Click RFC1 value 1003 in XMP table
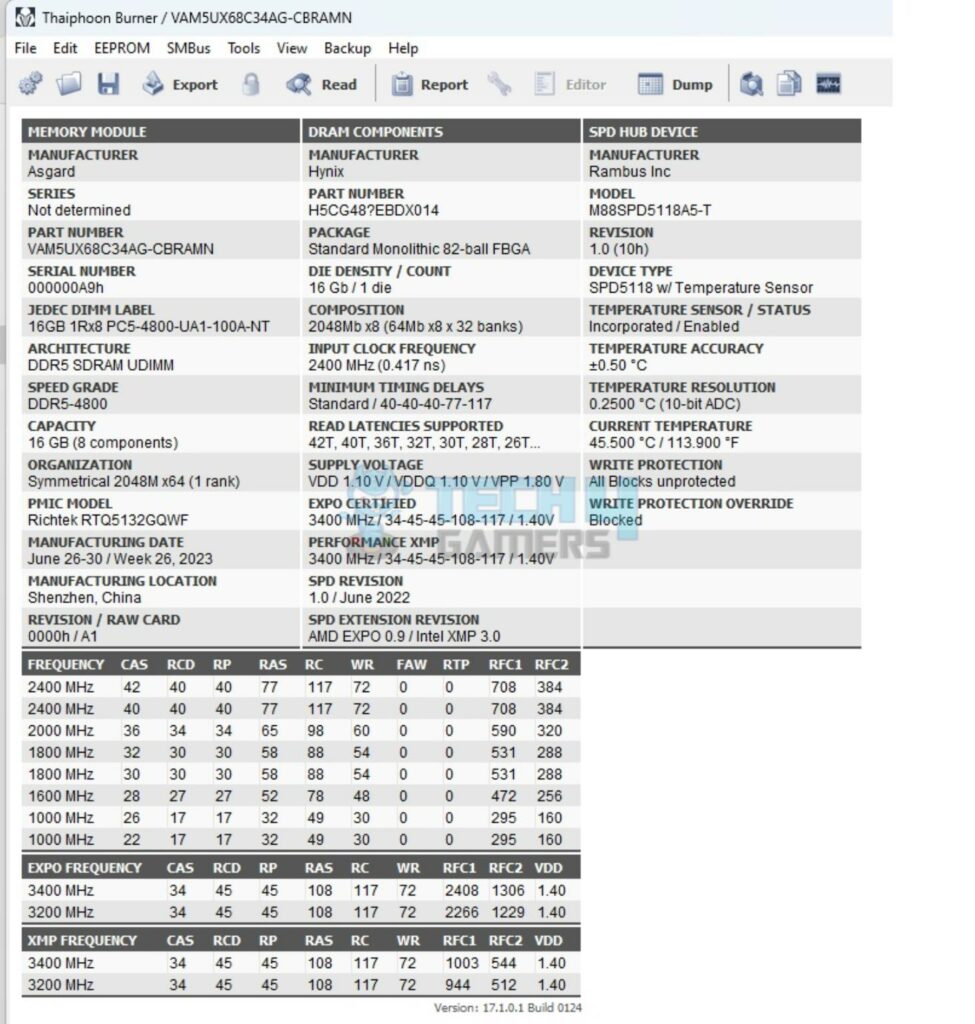The width and height of the screenshot is (975, 1024). [461, 963]
